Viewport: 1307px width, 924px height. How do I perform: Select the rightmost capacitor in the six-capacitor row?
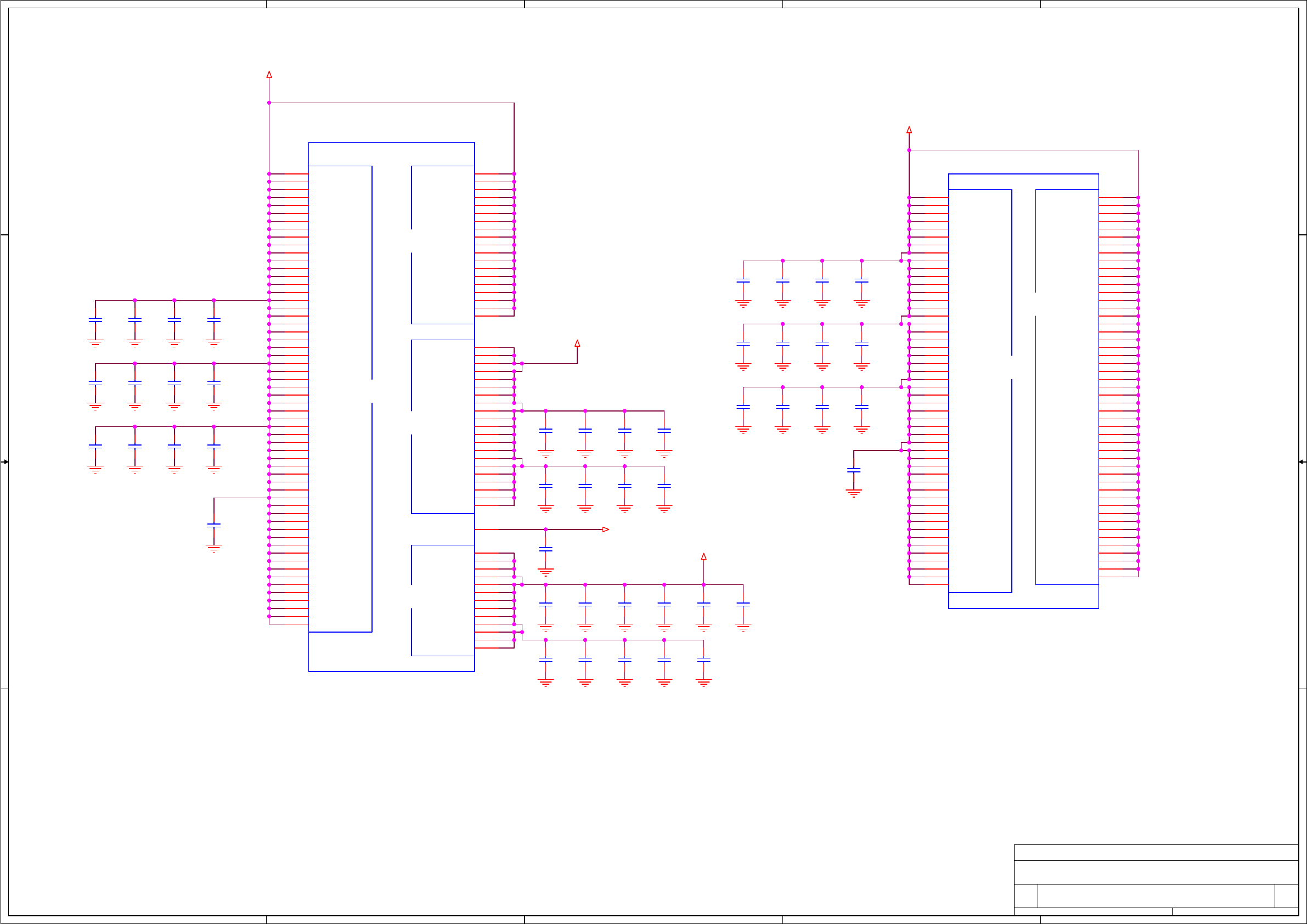point(743,604)
